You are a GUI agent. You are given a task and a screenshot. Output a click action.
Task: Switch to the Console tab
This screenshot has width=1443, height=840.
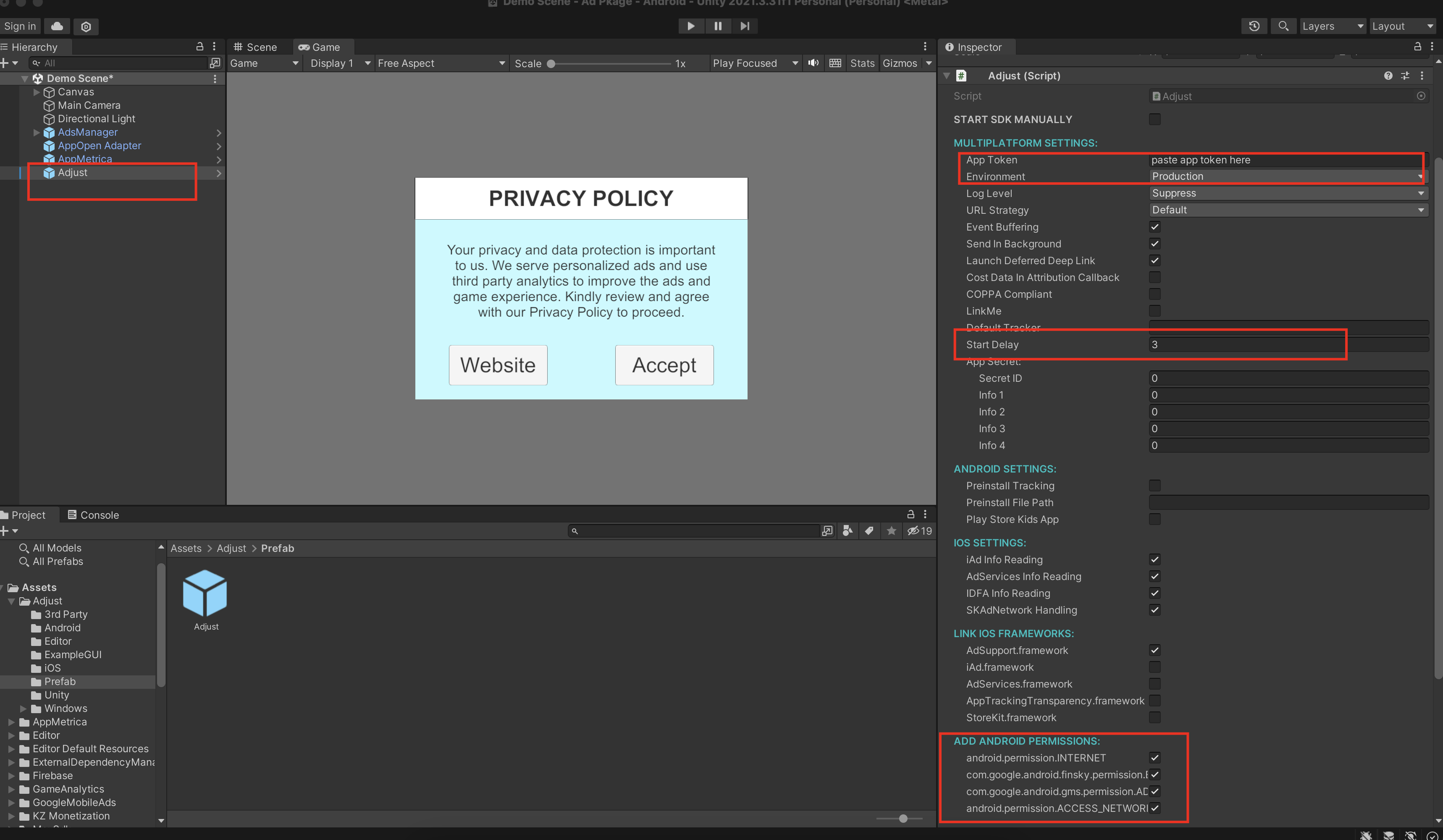coord(93,515)
